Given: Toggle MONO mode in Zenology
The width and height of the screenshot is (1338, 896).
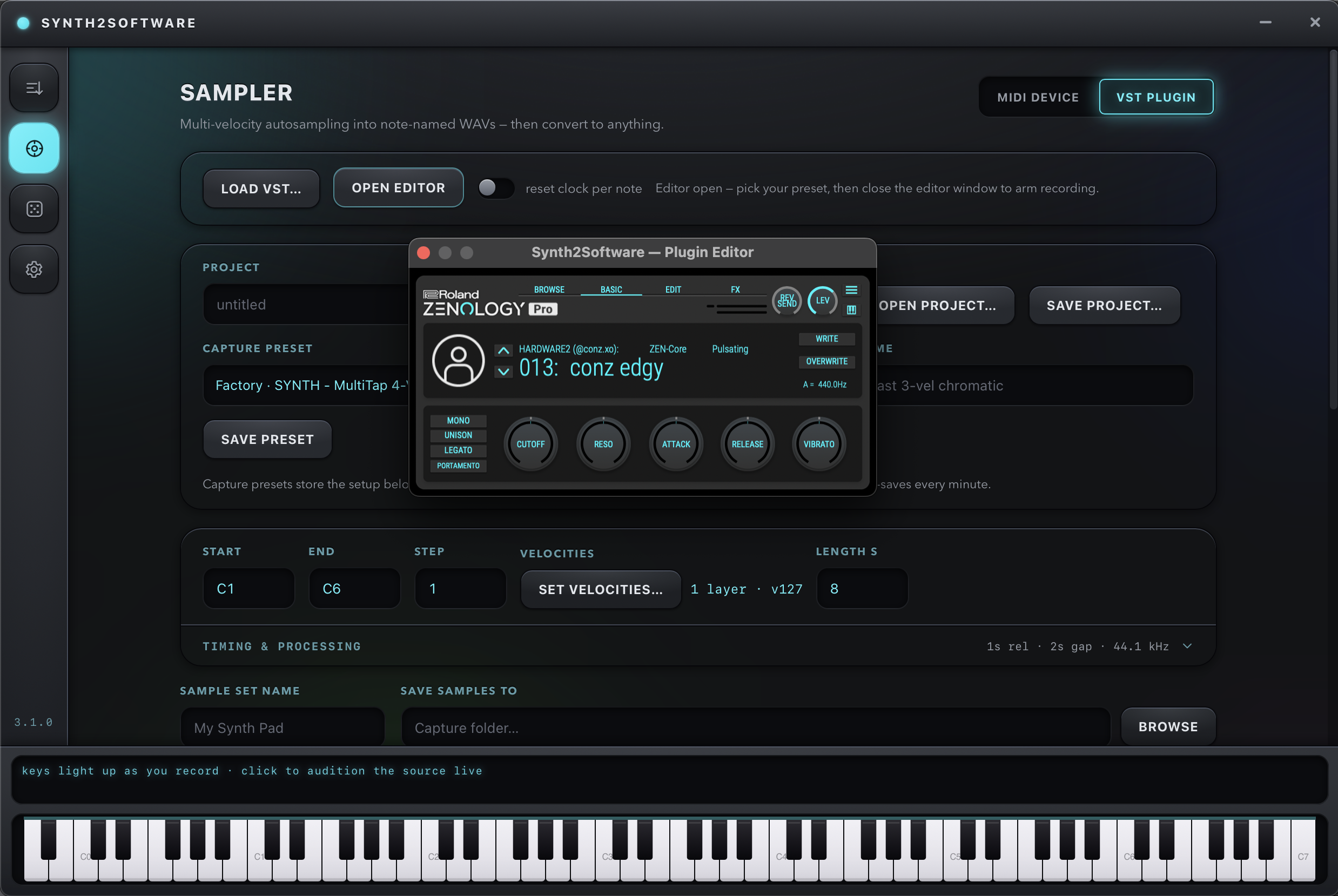Looking at the screenshot, I should point(459,421).
